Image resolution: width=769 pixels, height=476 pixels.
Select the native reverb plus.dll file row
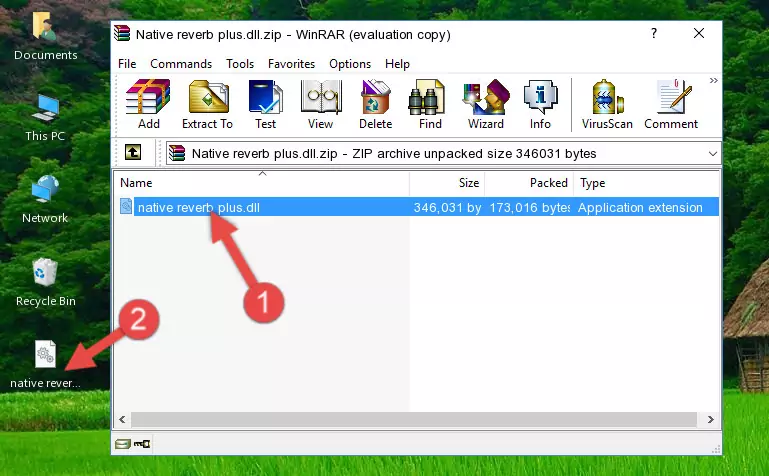pyautogui.click(x=418, y=207)
